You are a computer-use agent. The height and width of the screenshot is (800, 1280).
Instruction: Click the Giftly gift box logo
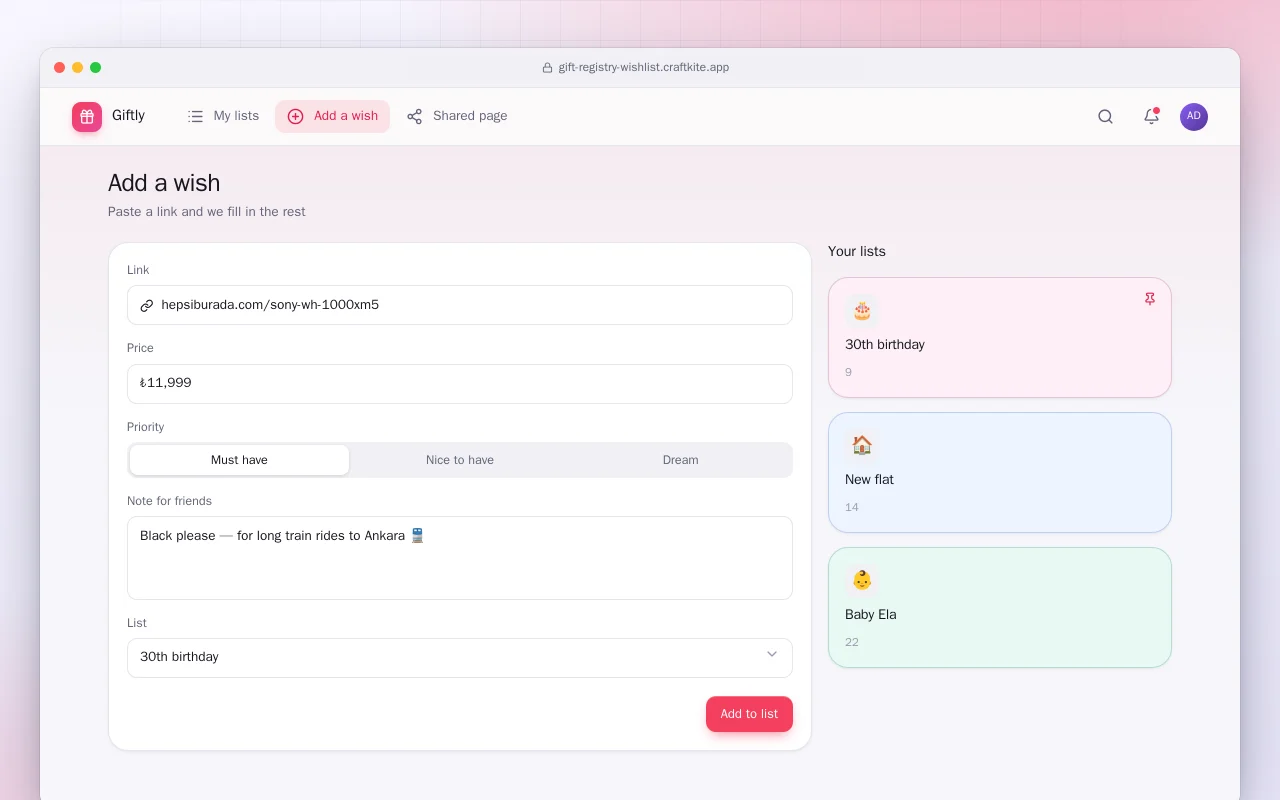tap(87, 117)
